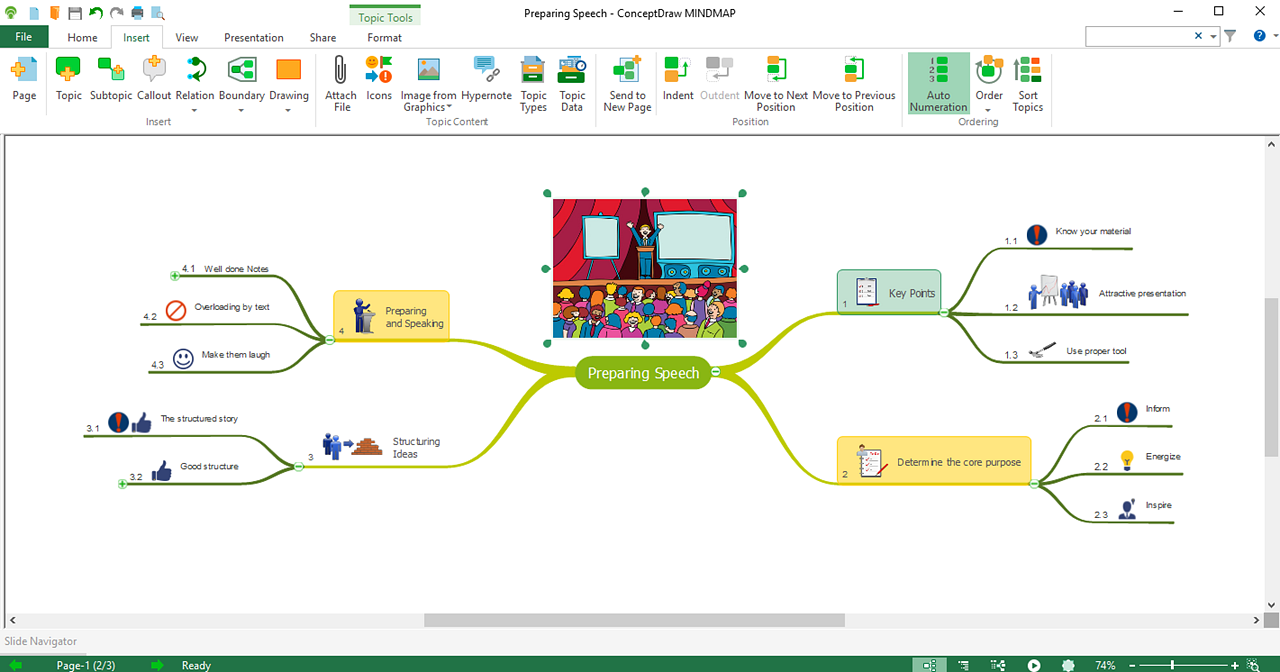Switch to the View tab
Image resolution: width=1280 pixels, height=672 pixels.
(x=186, y=38)
